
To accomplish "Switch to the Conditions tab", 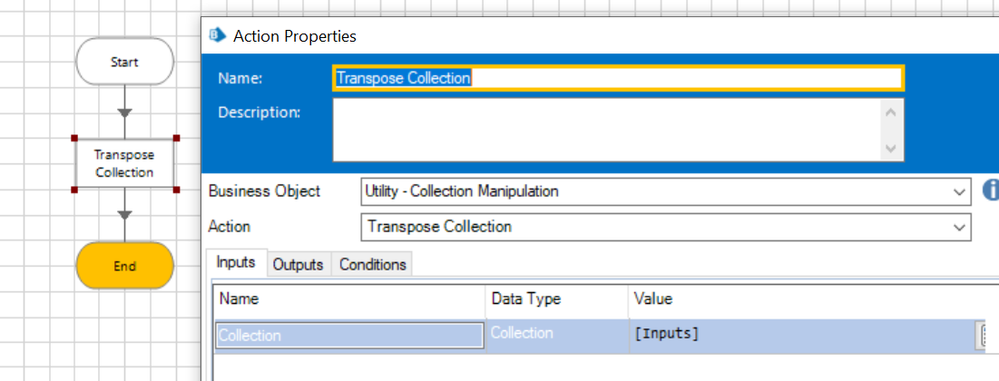I will click(x=372, y=264).
